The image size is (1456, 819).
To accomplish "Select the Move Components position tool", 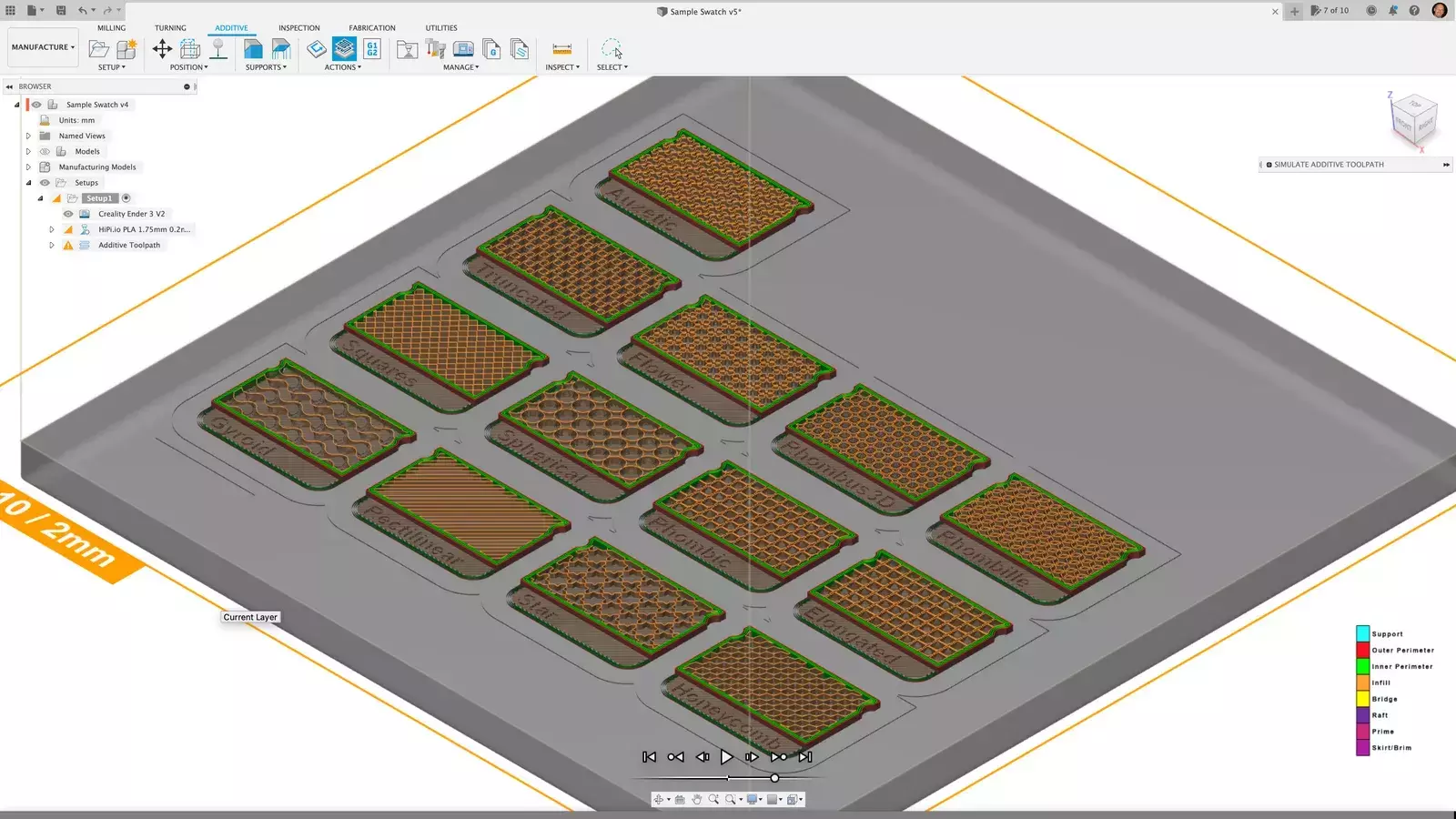I will coord(162,49).
